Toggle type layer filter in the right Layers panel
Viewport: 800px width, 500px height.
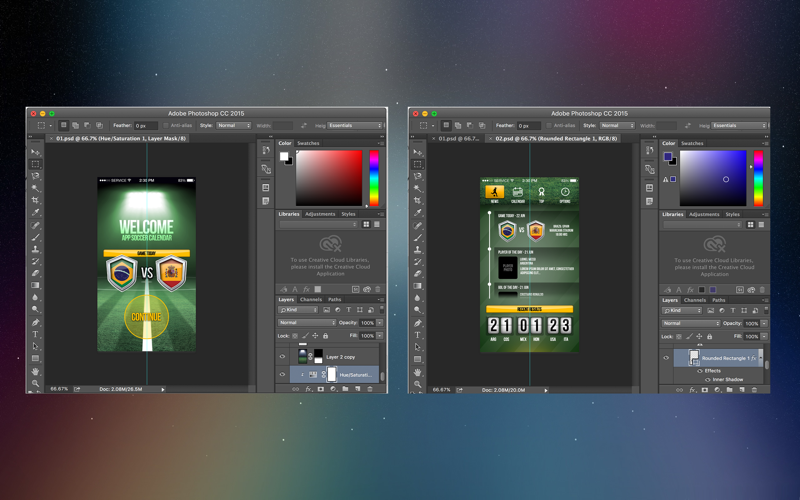pos(733,310)
